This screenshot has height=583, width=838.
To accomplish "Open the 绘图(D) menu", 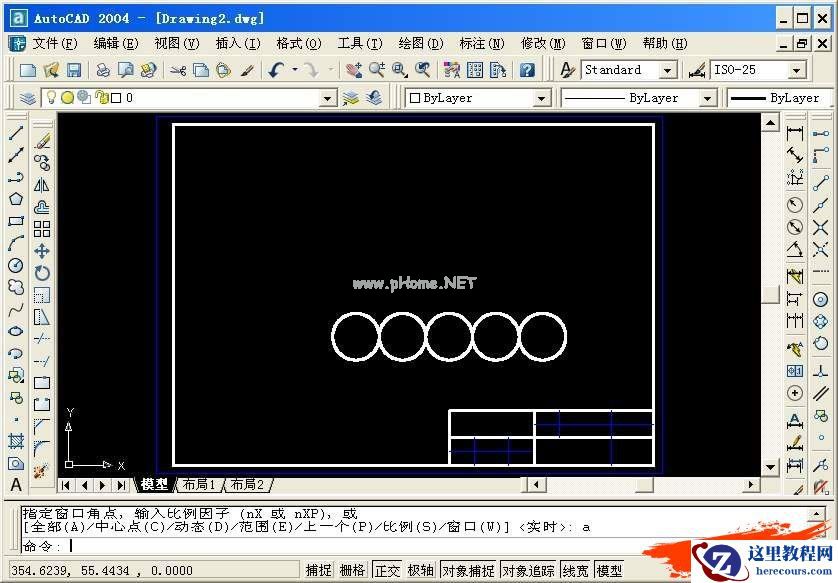I will [x=421, y=43].
